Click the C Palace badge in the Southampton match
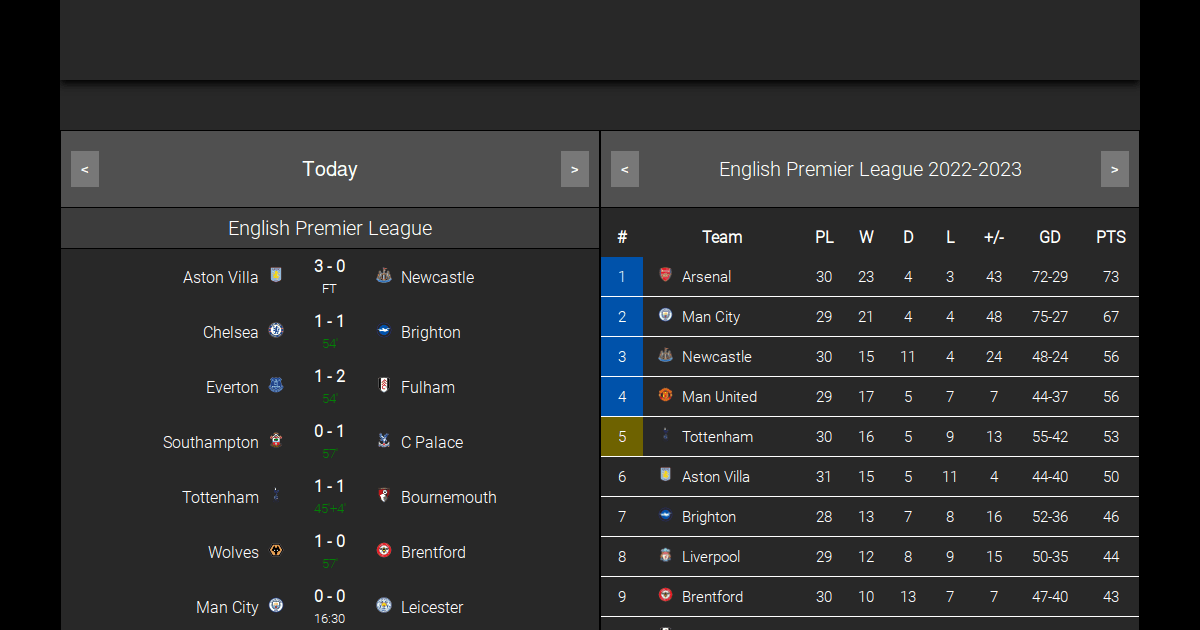 tap(384, 441)
